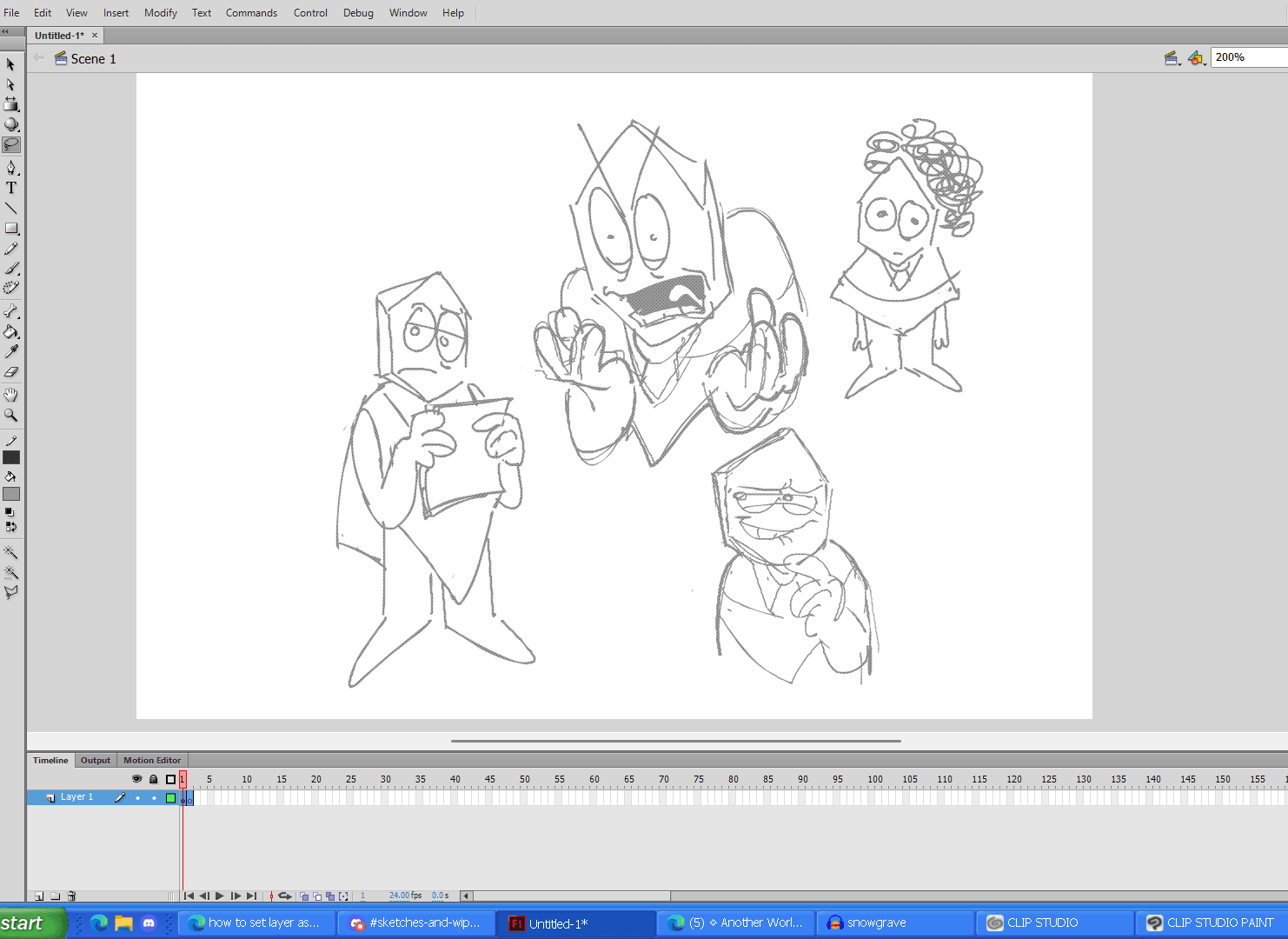1288x939 pixels.
Task: Select the Text tool
Action: pos(11,188)
